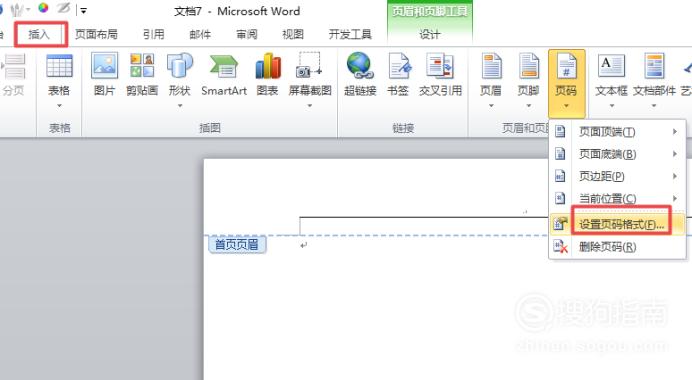Choose 页边距(P) menu entry
This screenshot has height=380, width=692.
click(x=617, y=176)
